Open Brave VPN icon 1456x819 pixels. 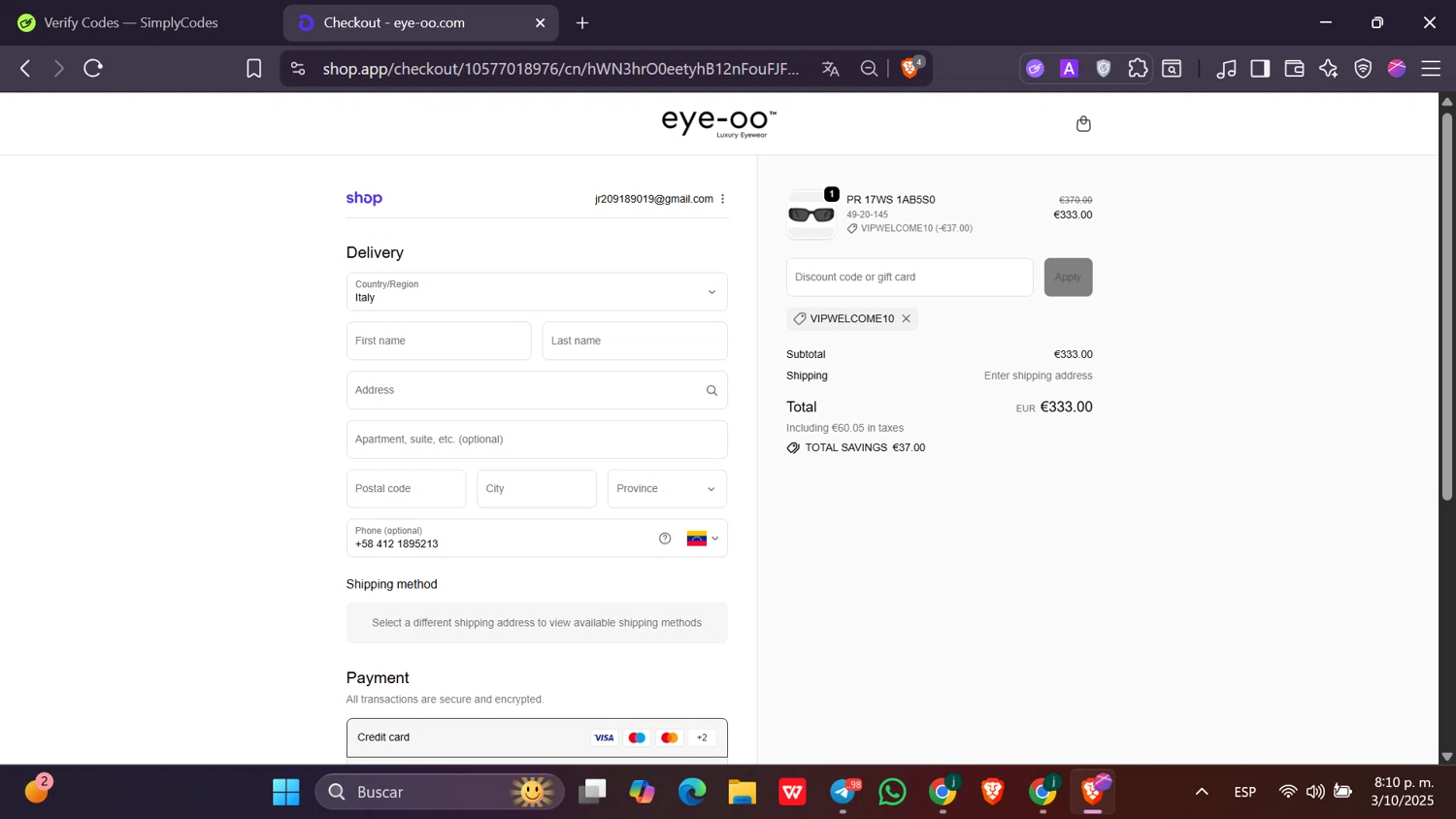(x=1363, y=68)
